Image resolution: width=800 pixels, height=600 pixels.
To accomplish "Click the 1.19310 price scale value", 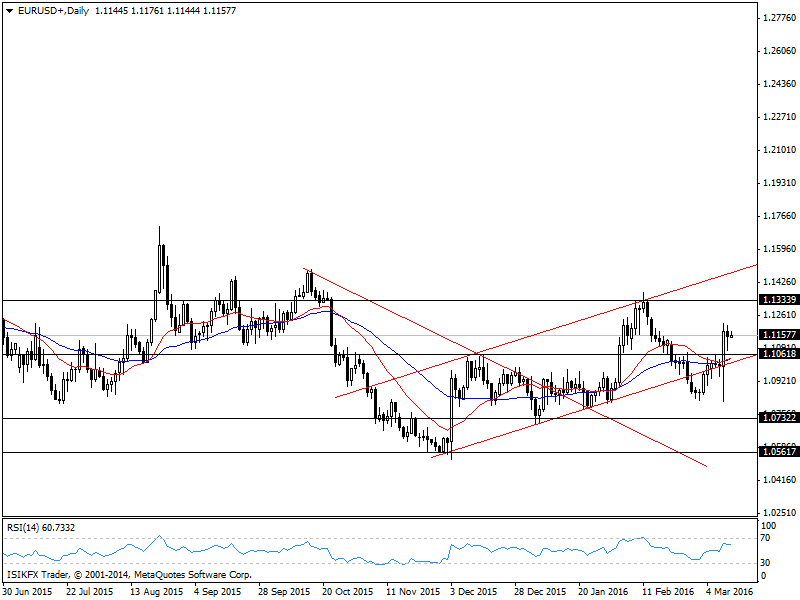I will tap(779, 183).
